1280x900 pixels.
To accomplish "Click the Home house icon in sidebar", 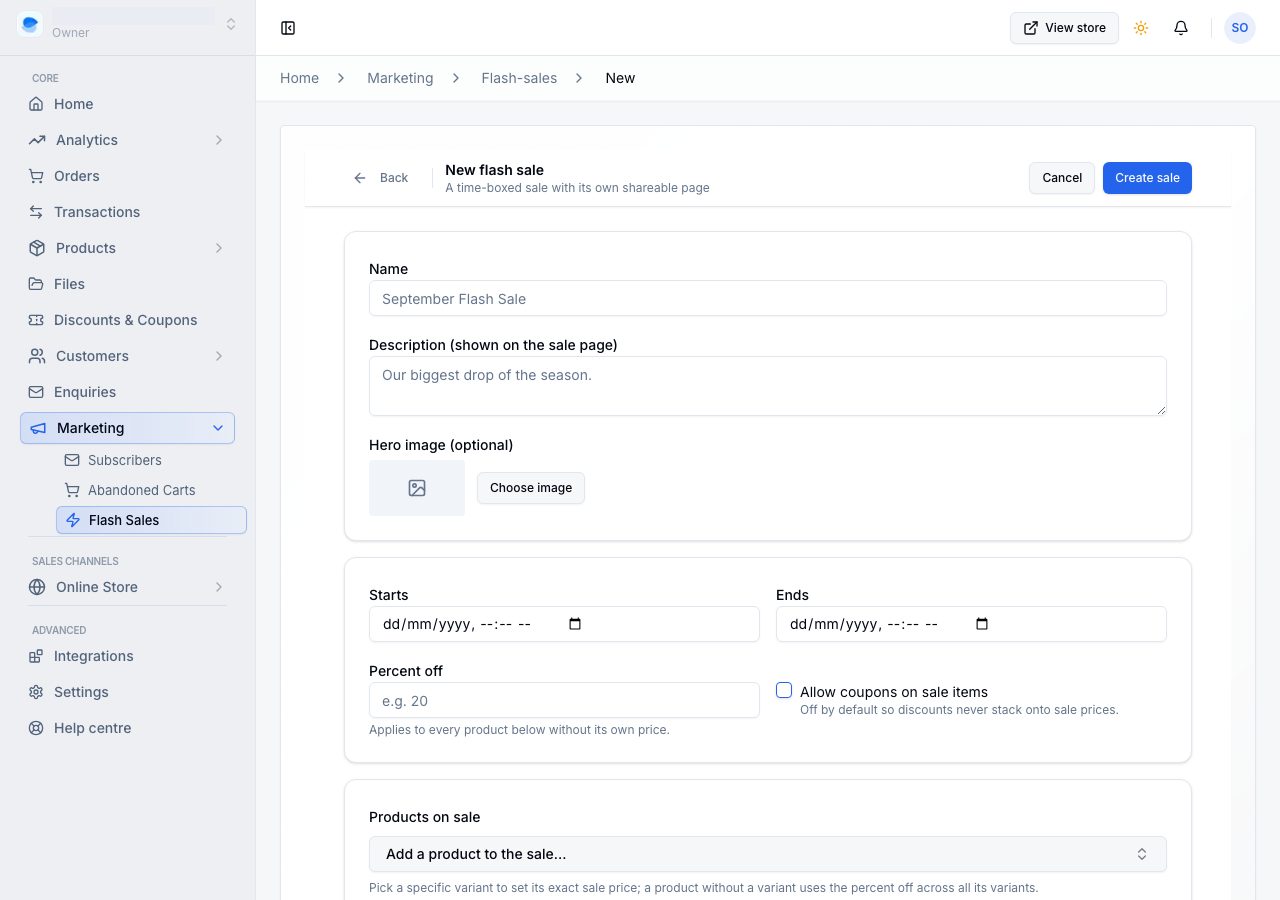I will point(36,104).
